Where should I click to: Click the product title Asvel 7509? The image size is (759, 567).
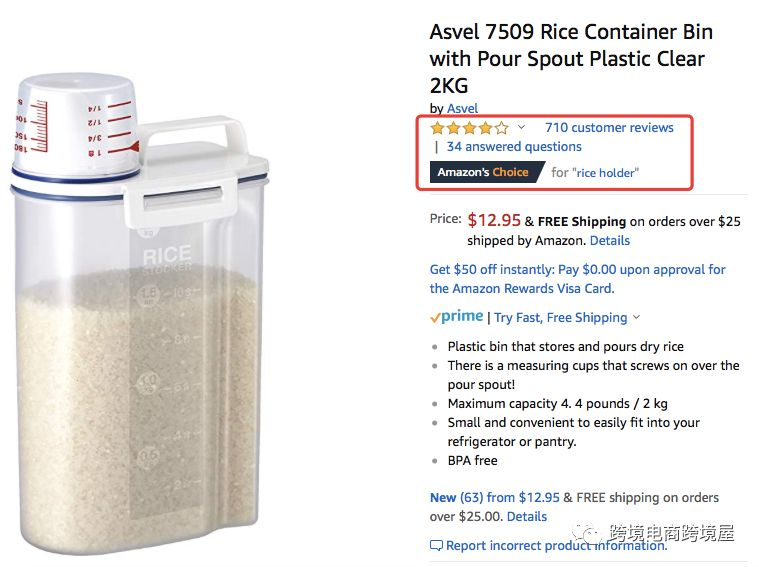click(x=571, y=59)
